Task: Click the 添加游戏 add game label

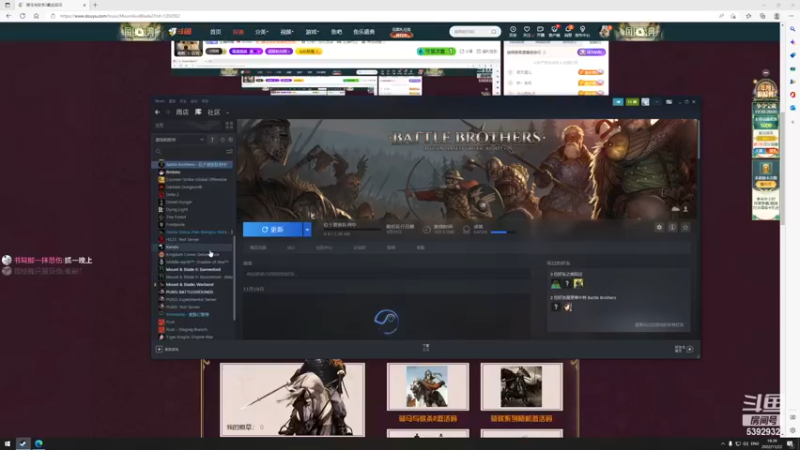Action: [172, 349]
